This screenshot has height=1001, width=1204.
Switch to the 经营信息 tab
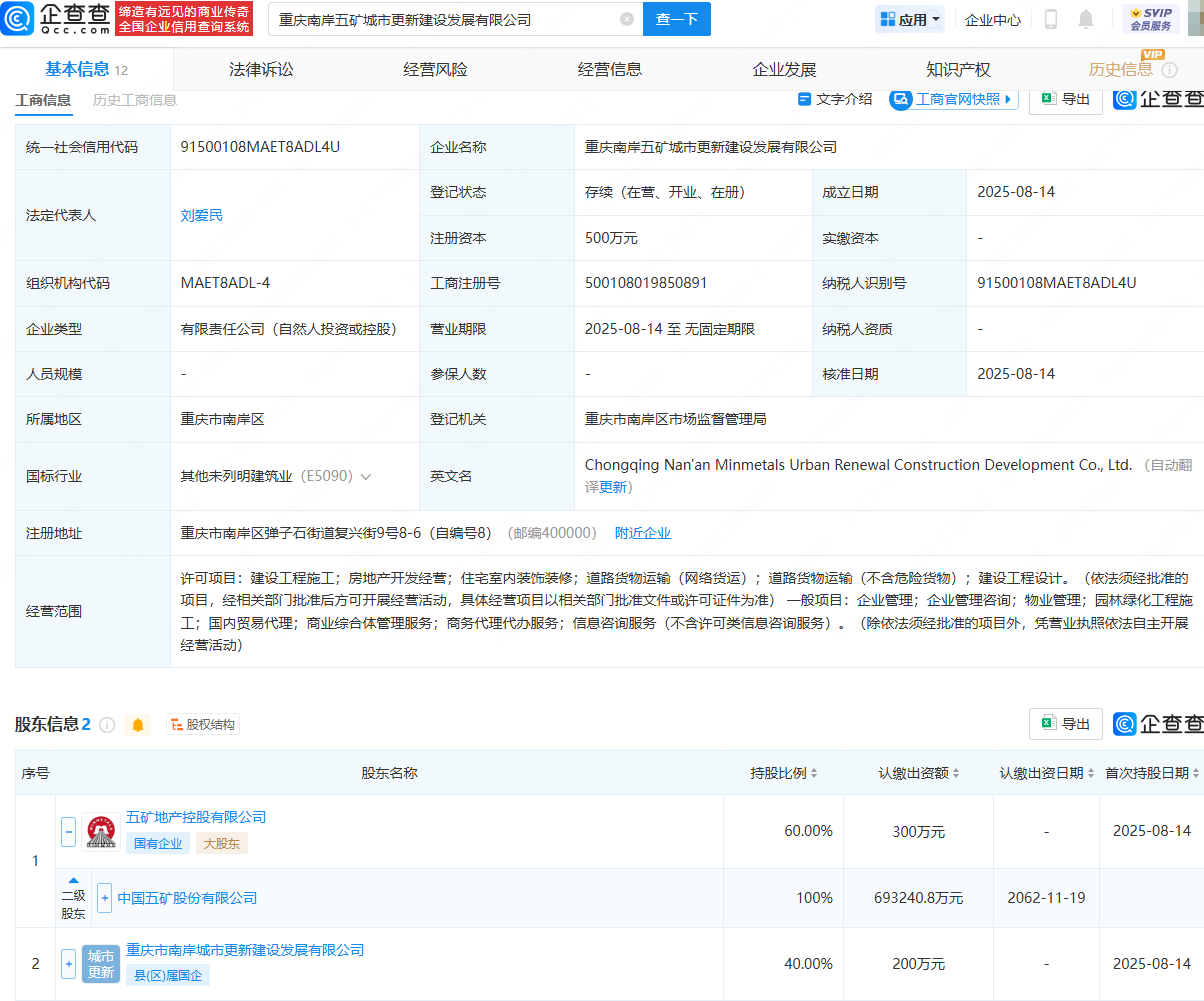point(610,69)
